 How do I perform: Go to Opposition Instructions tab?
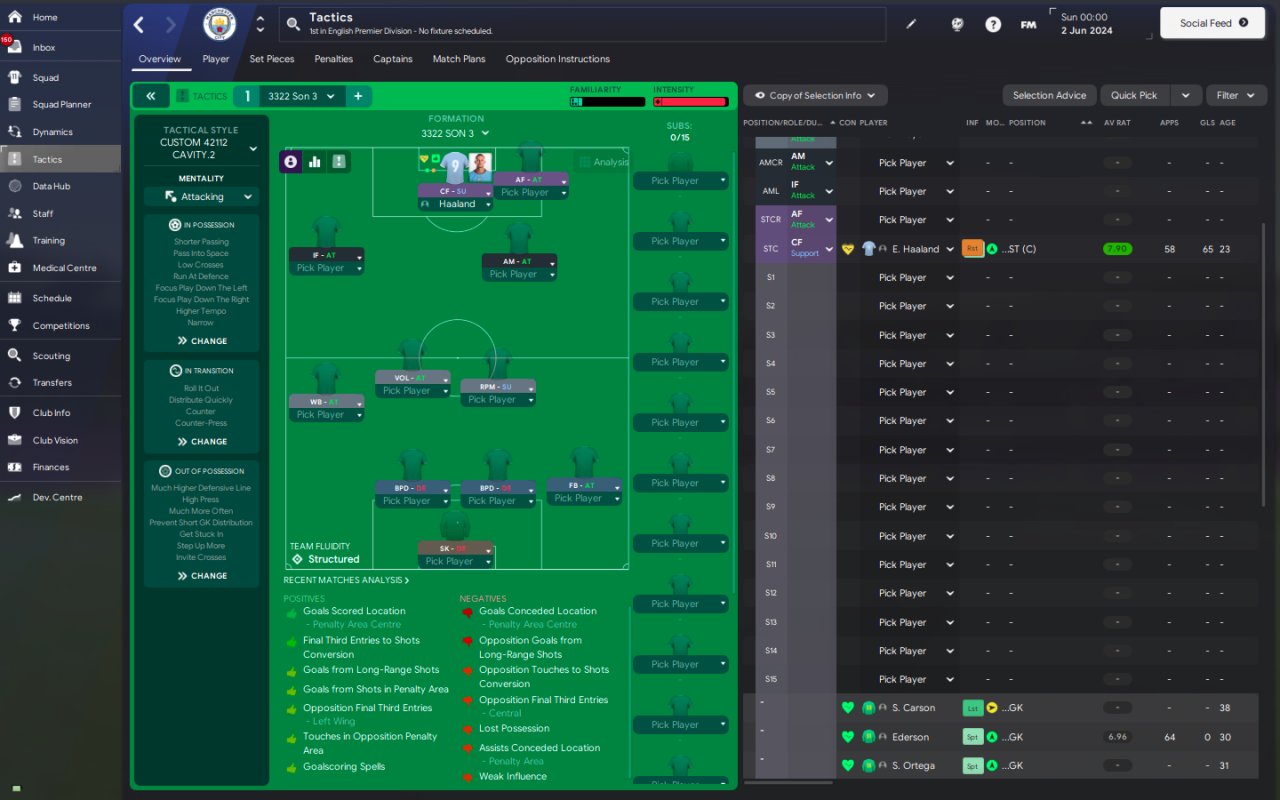[558, 59]
